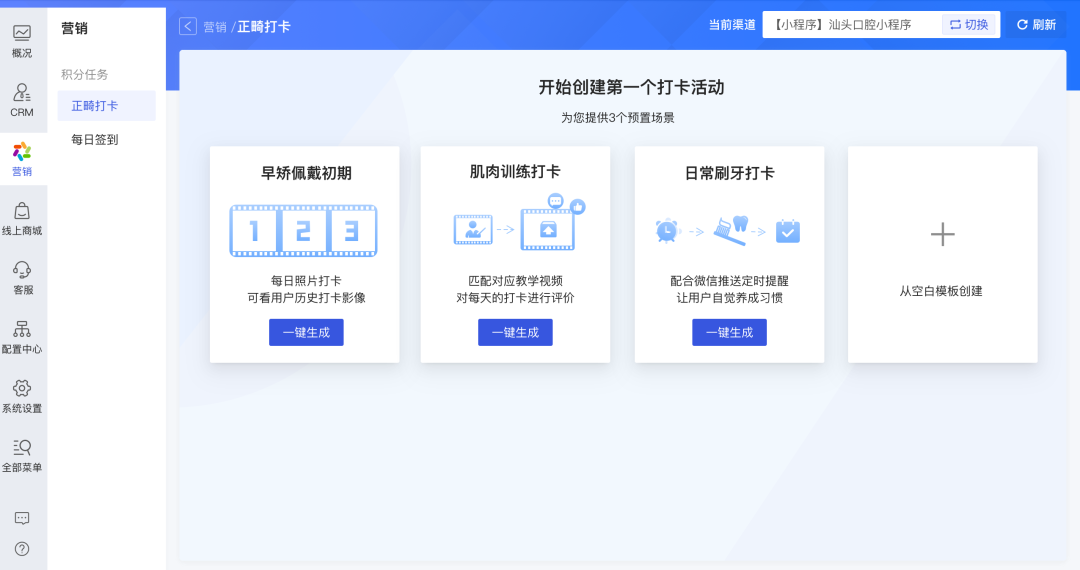Viewport: 1080px width, 570px height.
Task: Click the 积分任务 section label
Action: tap(85, 74)
